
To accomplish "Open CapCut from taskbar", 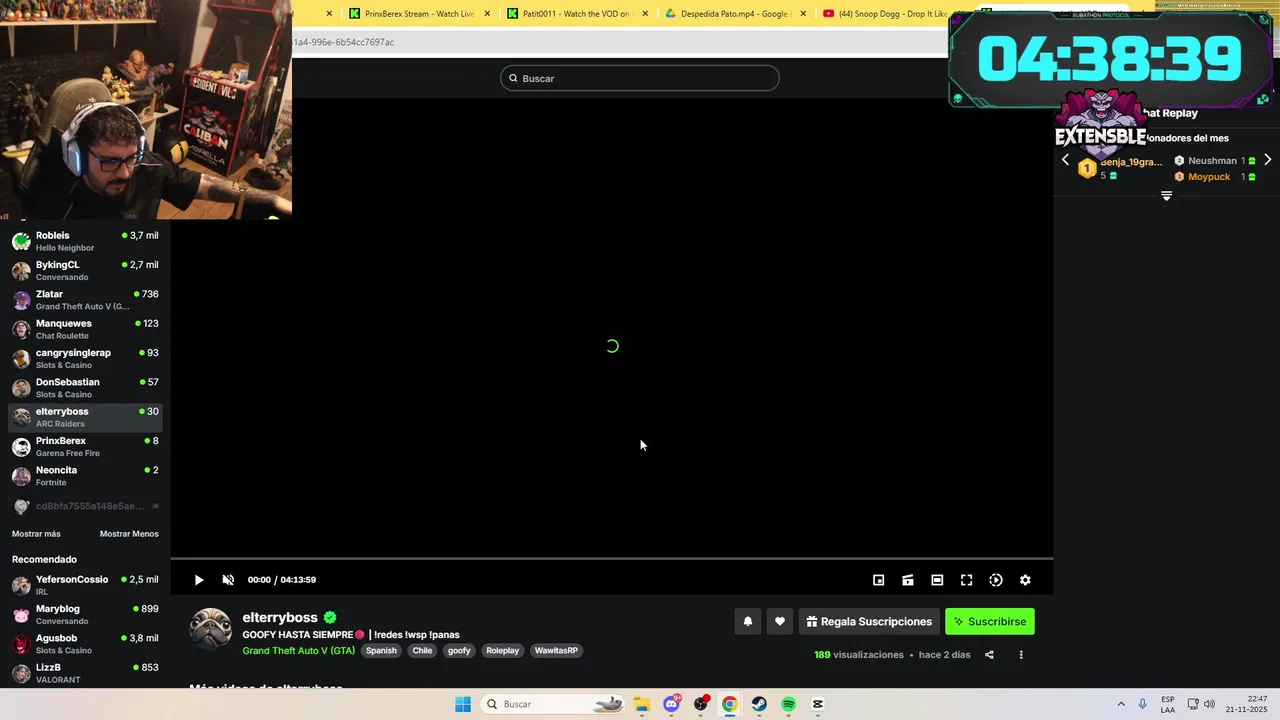I will (x=818, y=704).
